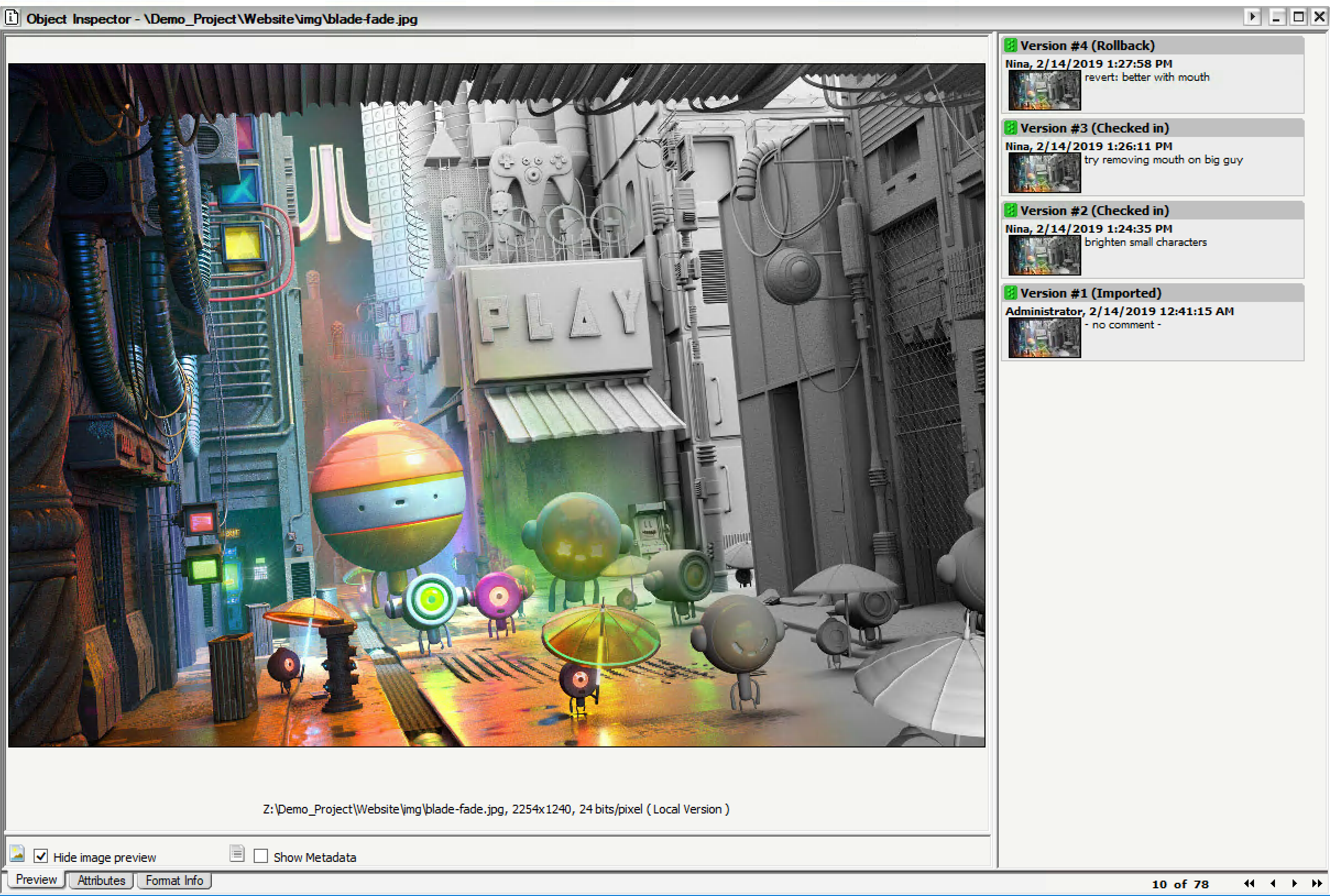Click the green Version #2 status icon
Screen dimensions: 1330x896
1010,210
